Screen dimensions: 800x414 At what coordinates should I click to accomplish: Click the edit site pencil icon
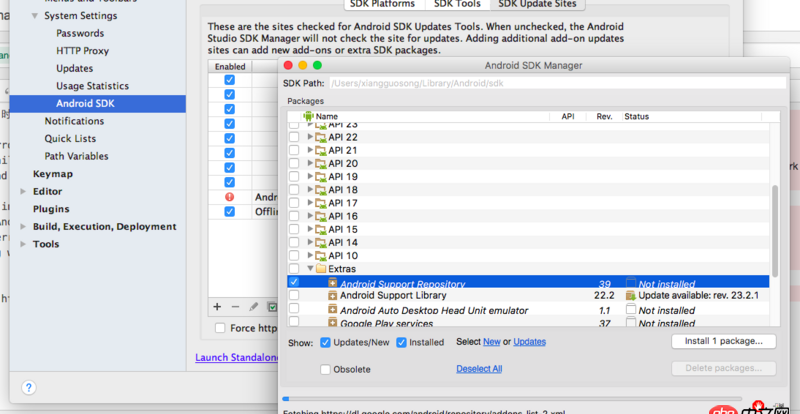click(x=254, y=307)
